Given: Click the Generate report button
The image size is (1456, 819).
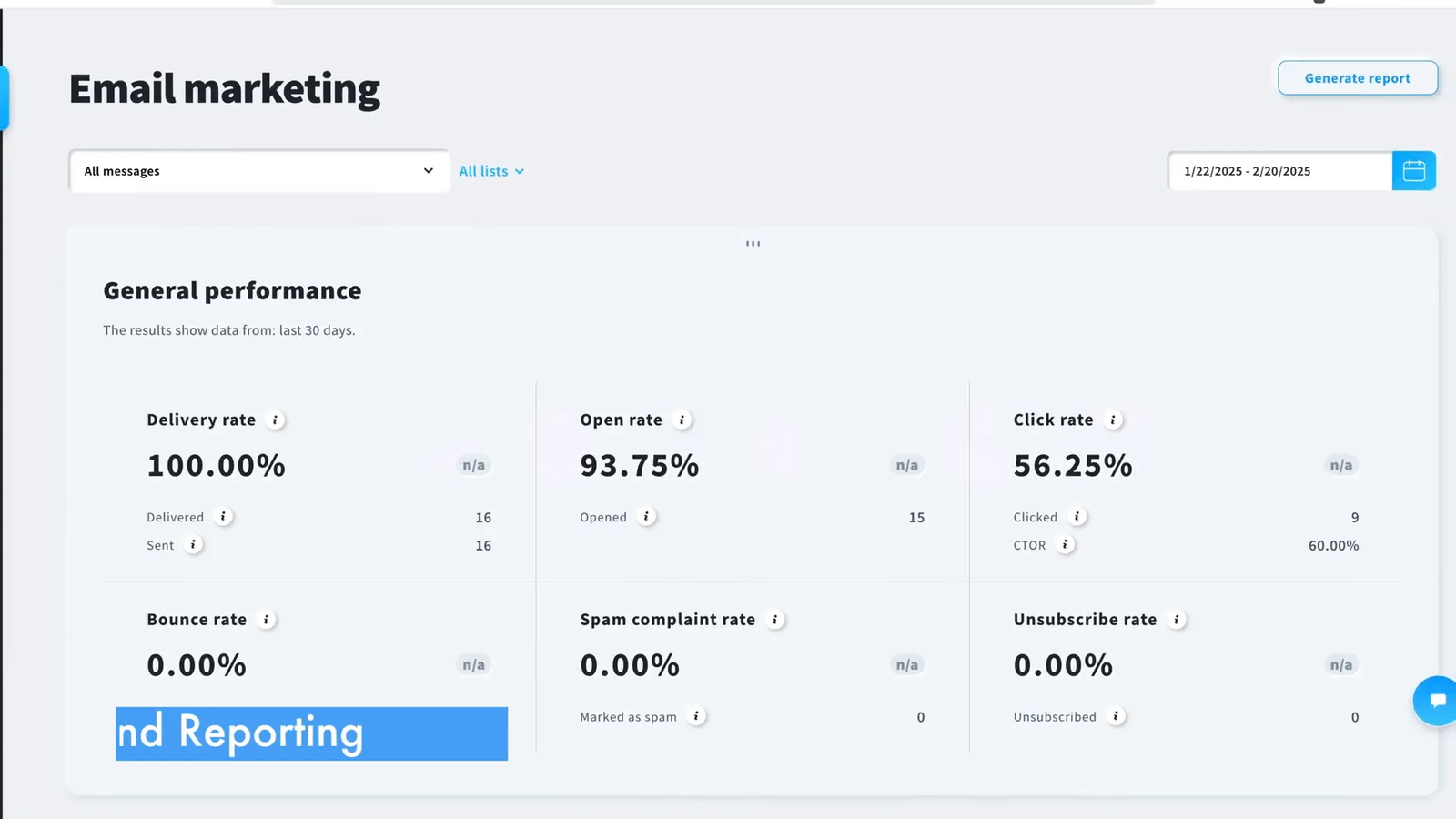Looking at the screenshot, I should (1358, 78).
